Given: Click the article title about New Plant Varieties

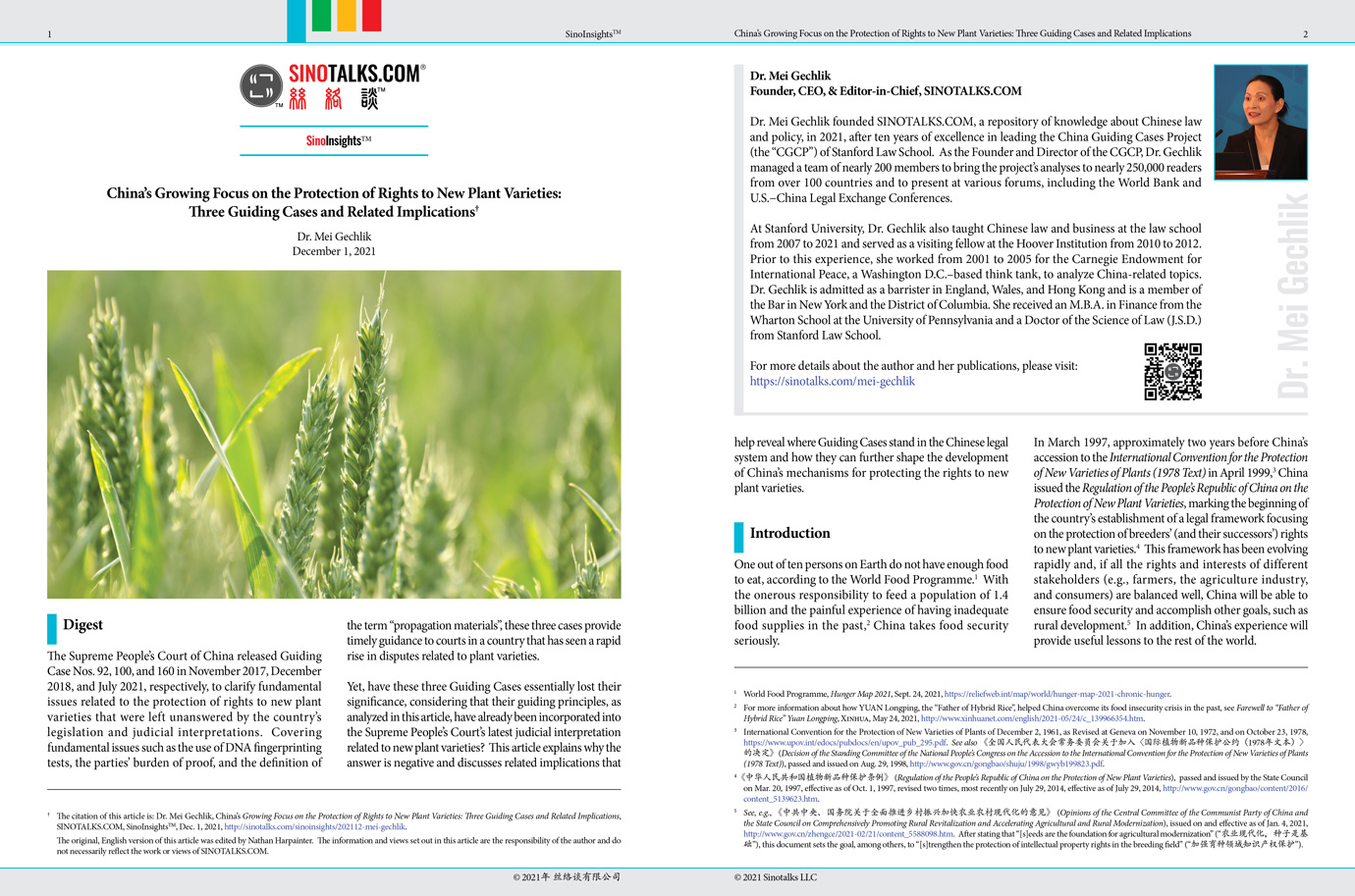Looking at the screenshot, I should click(334, 202).
